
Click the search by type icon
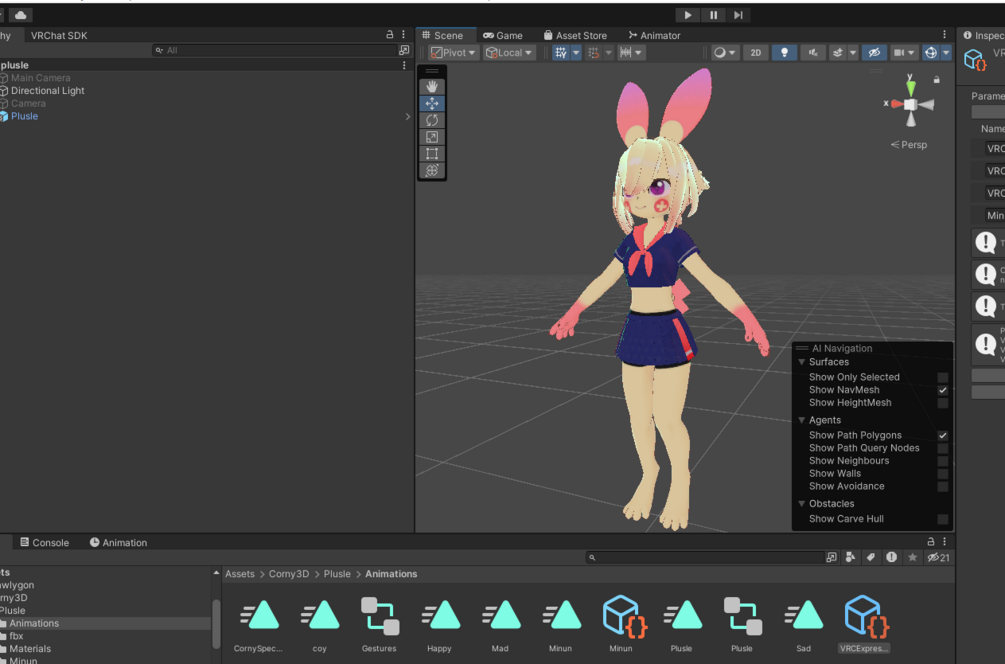coord(851,558)
